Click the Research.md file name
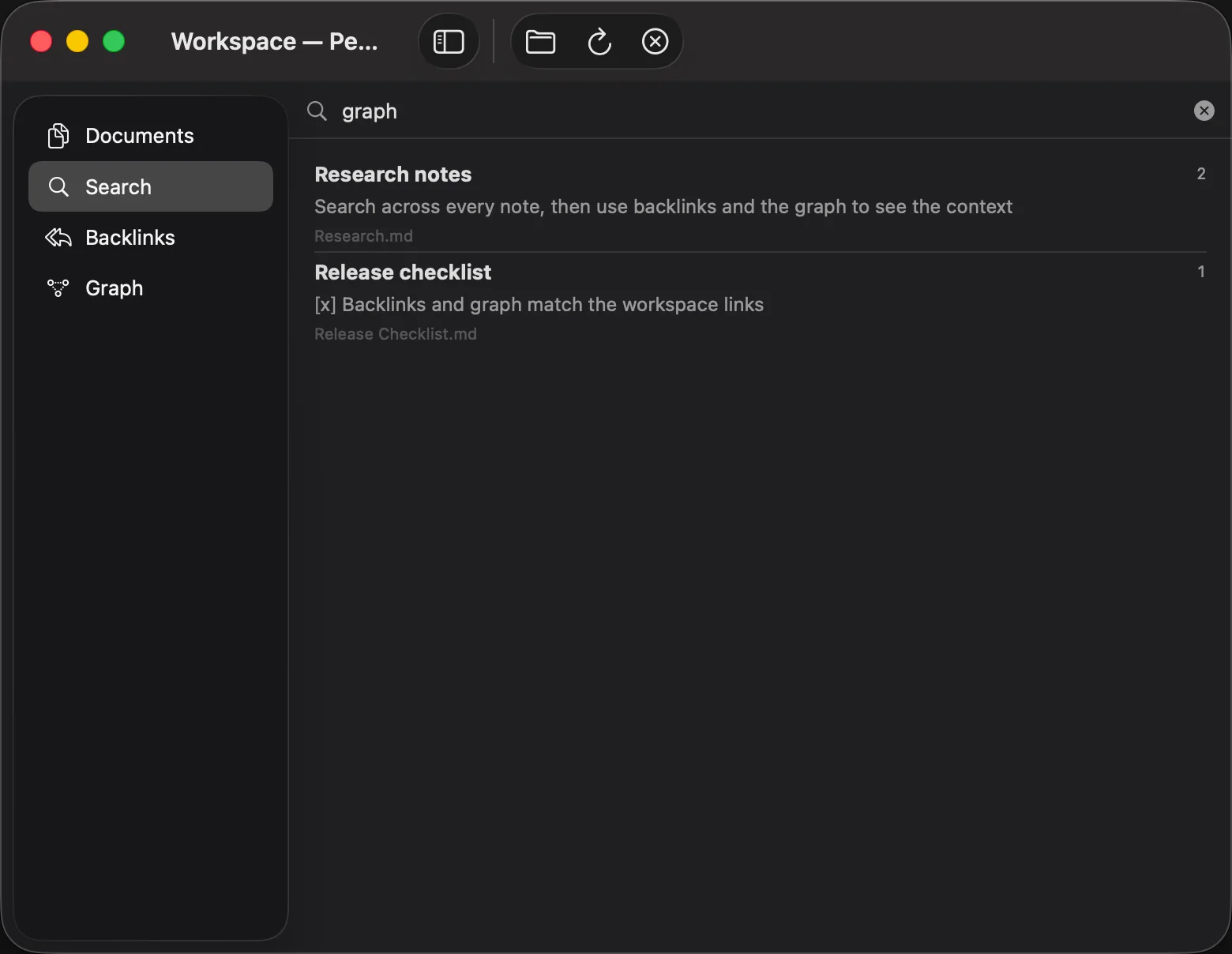The image size is (1232, 954). coord(363,236)
